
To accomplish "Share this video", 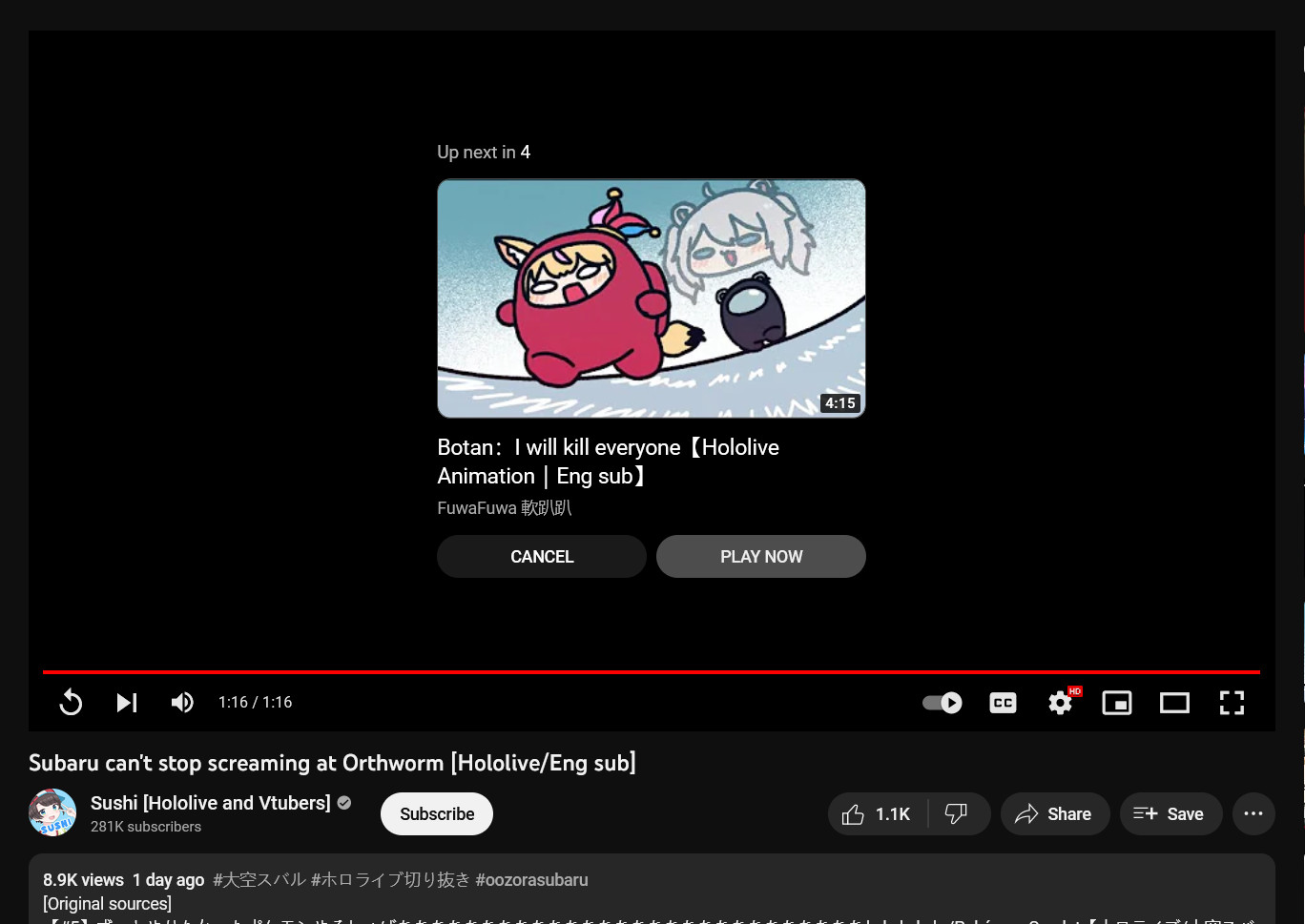I will [x=1055, y=813].
